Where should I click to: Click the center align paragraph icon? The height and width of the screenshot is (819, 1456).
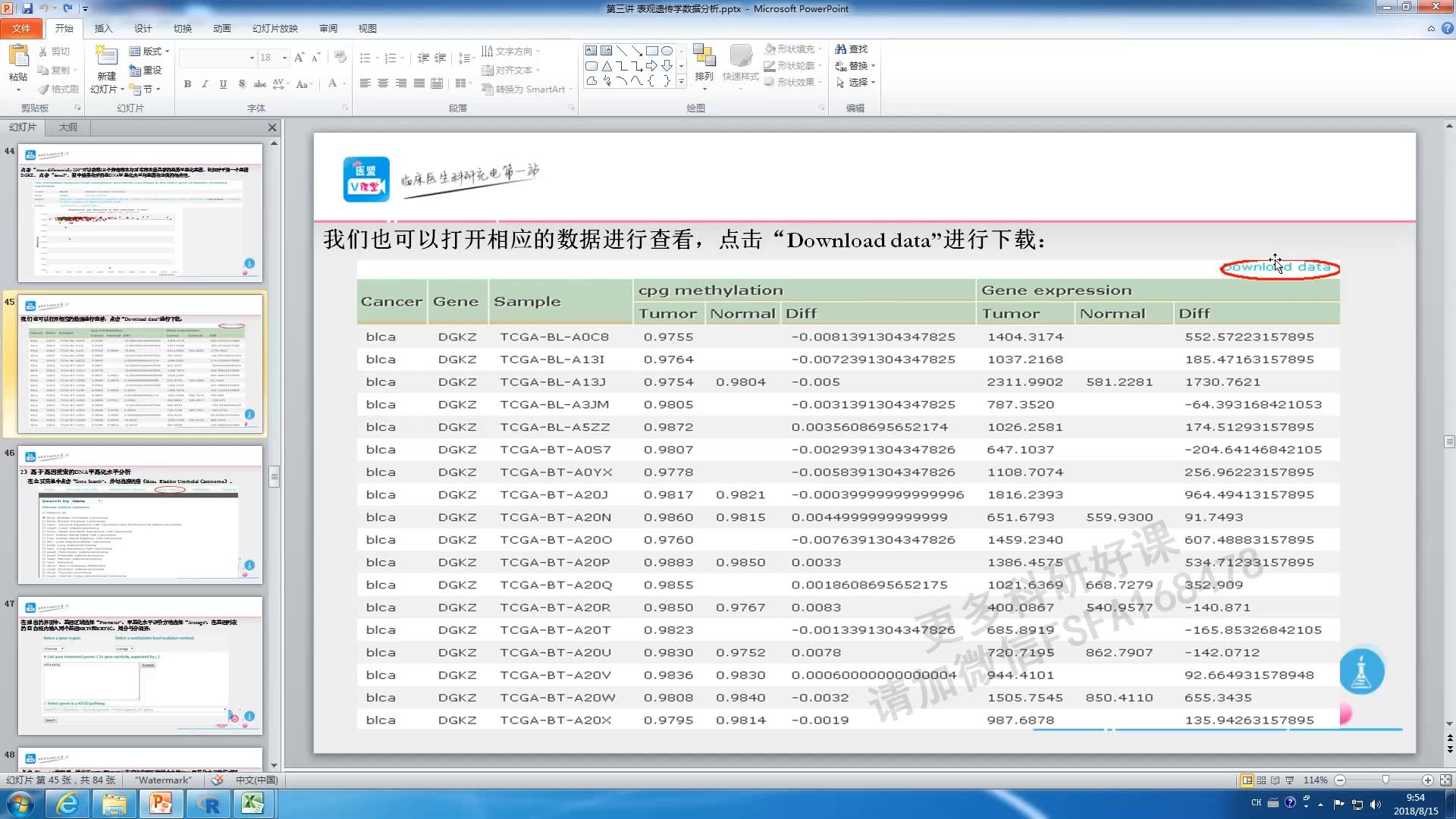tap(383, 83)
